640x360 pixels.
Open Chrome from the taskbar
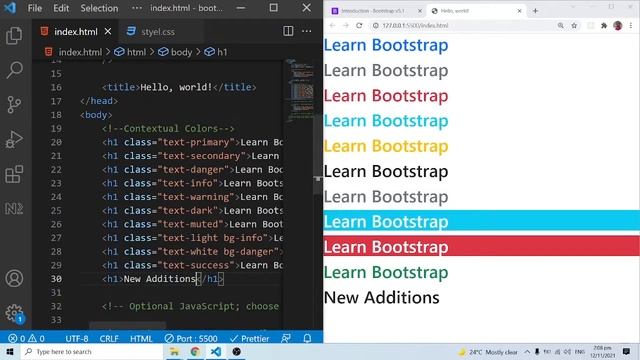tap(195, 352)
